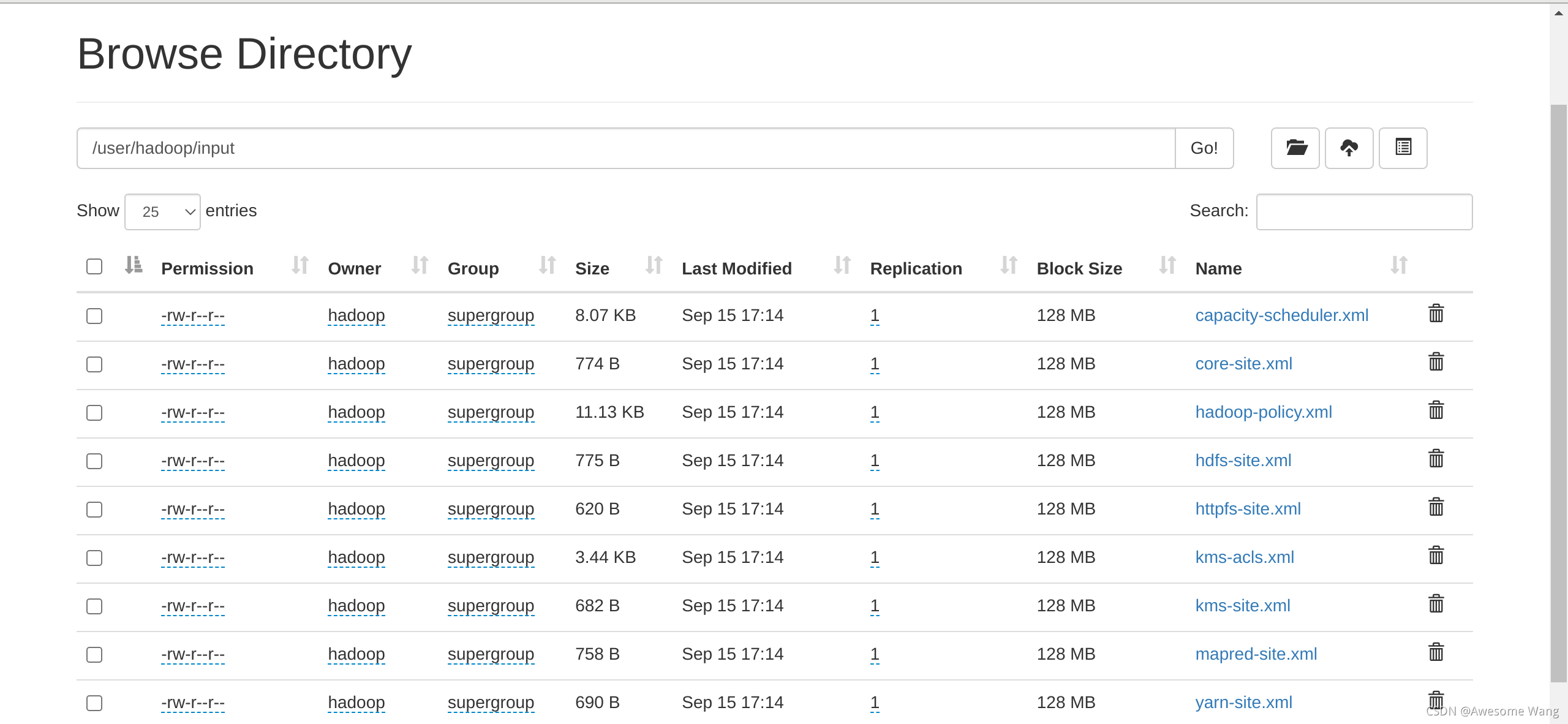Edit group supergroup in yarn-site.xml row
Screen dimensions: 1568x724
(491, 703)
